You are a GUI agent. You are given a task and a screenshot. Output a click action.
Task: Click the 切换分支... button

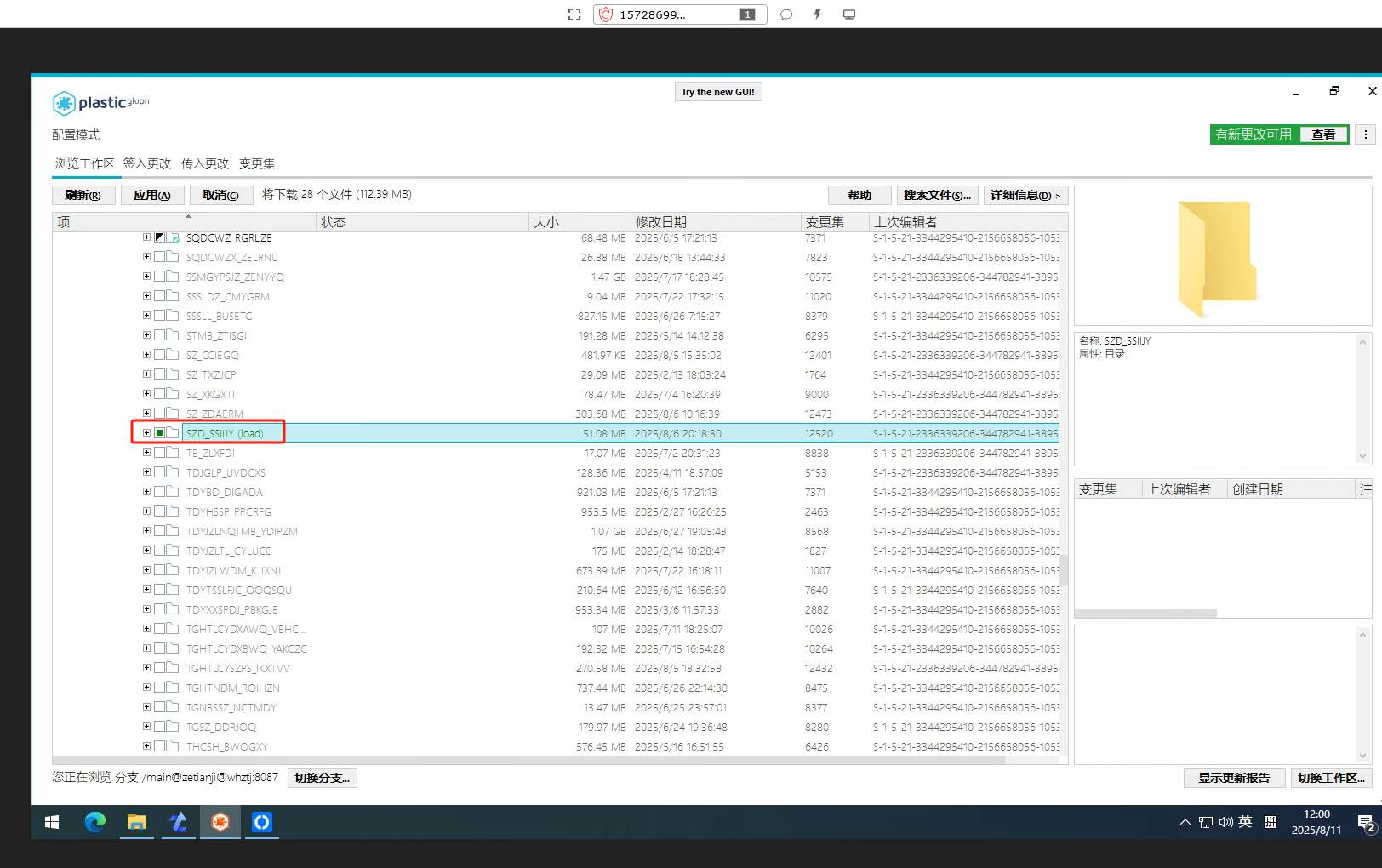pyautogui.click(x=322, y=778)
